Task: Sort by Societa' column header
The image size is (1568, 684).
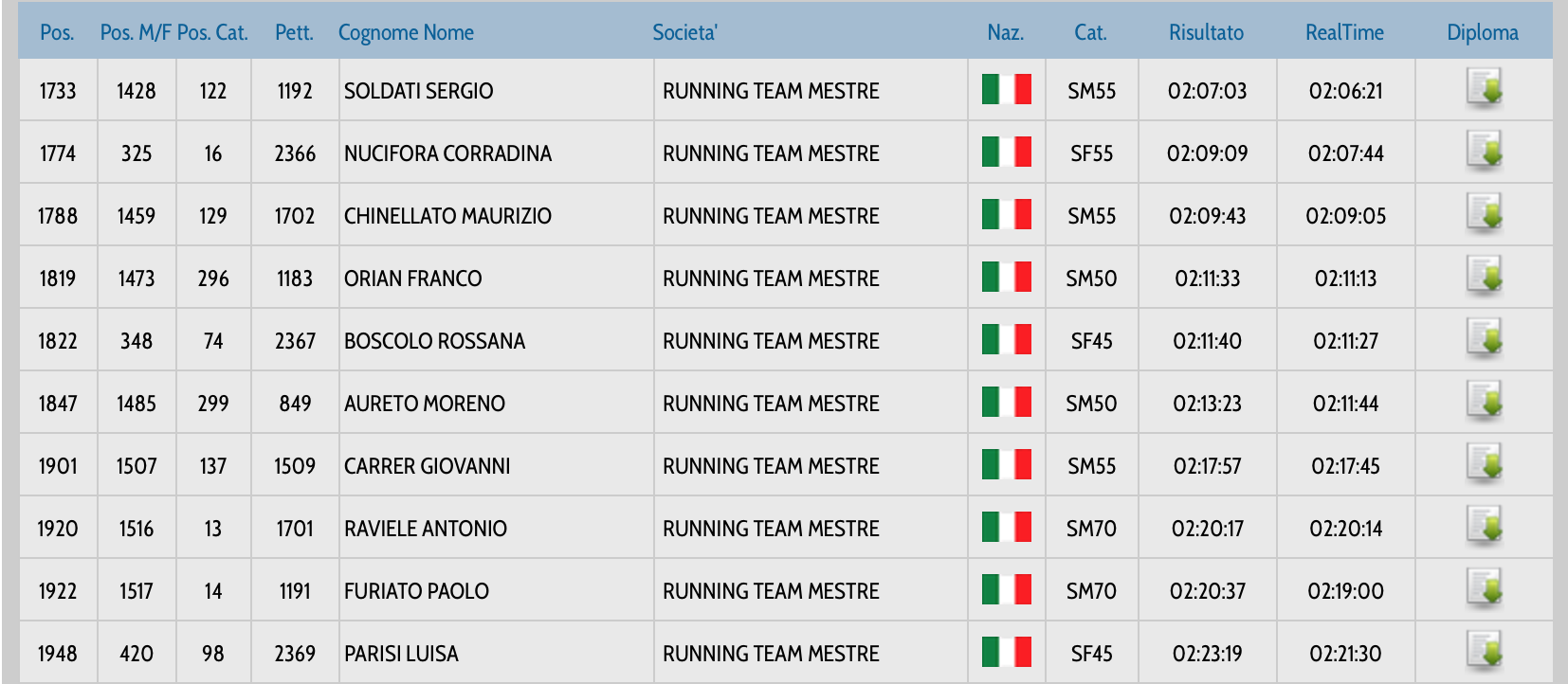Action: (x=684, y=32)
